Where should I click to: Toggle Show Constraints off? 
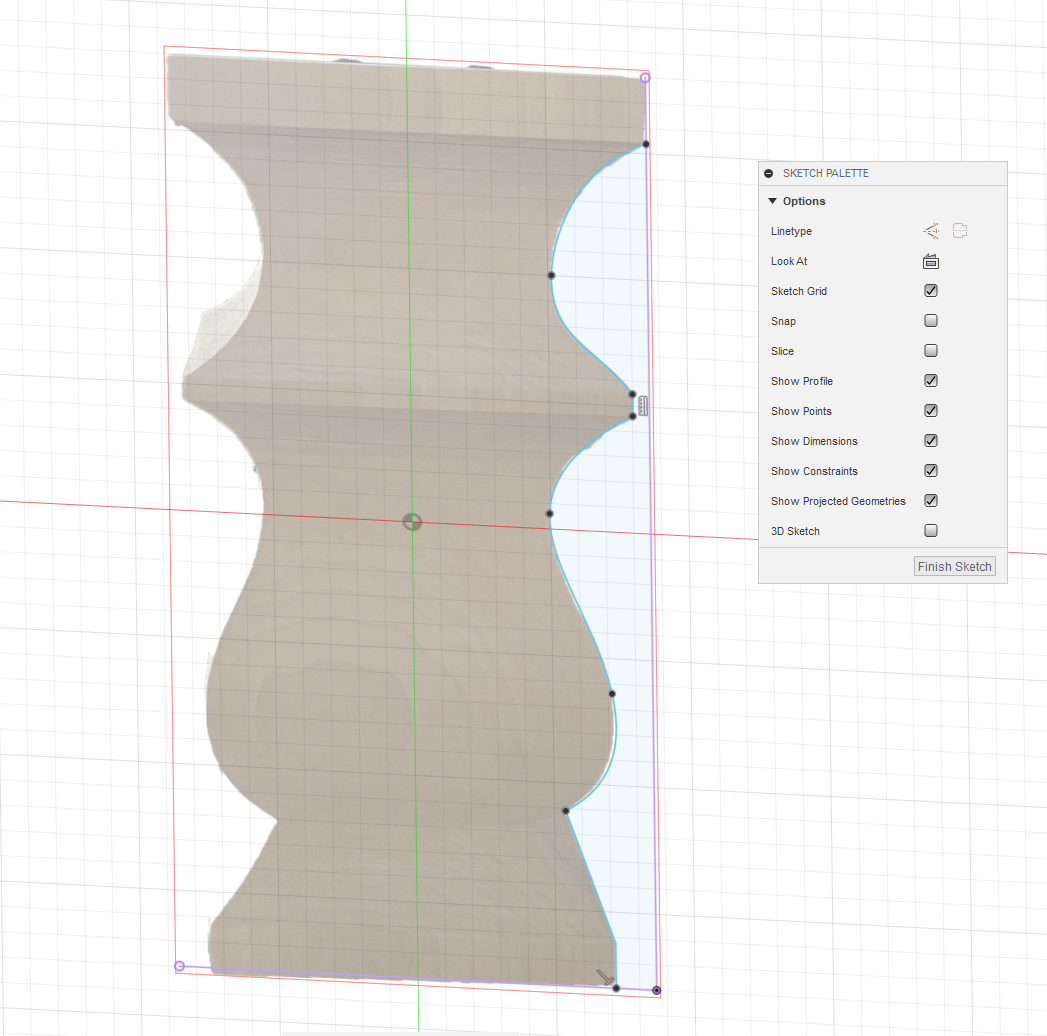[x=930, y=470]
